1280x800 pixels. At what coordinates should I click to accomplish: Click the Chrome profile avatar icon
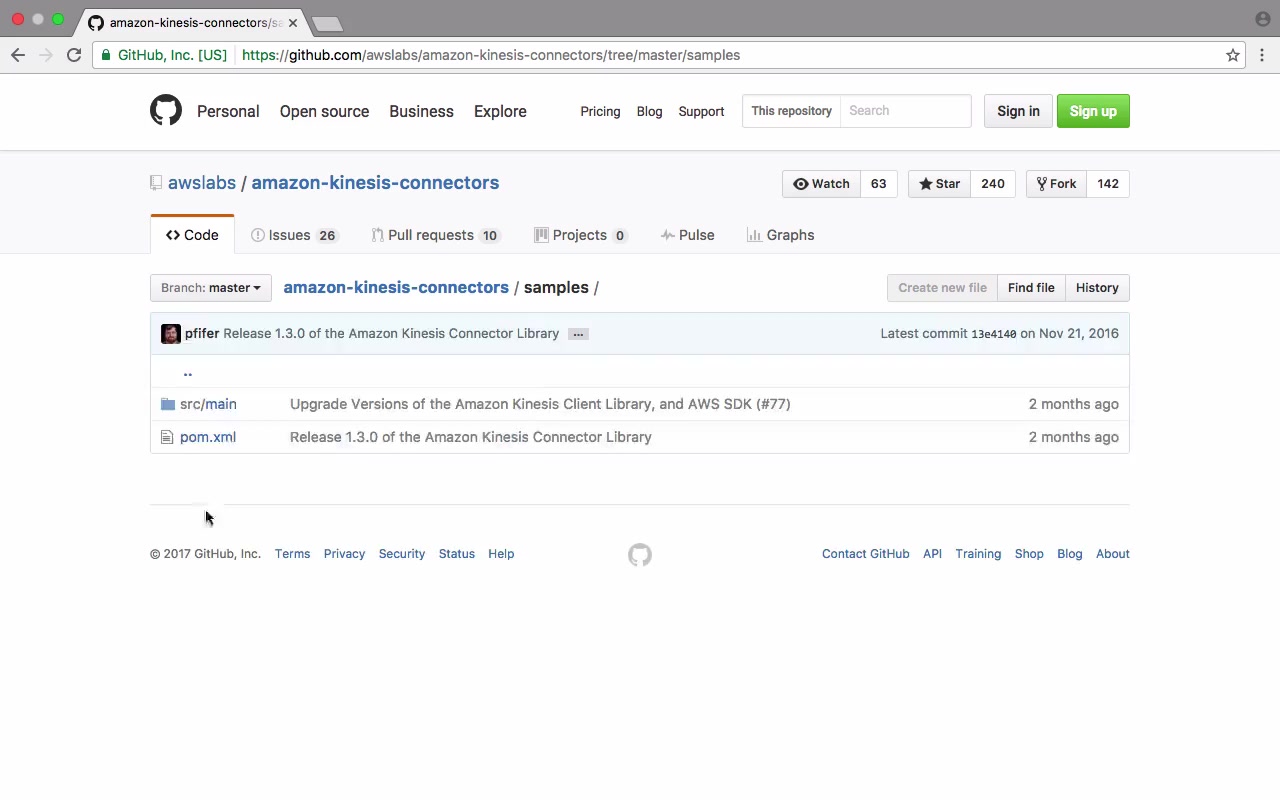1262,19
